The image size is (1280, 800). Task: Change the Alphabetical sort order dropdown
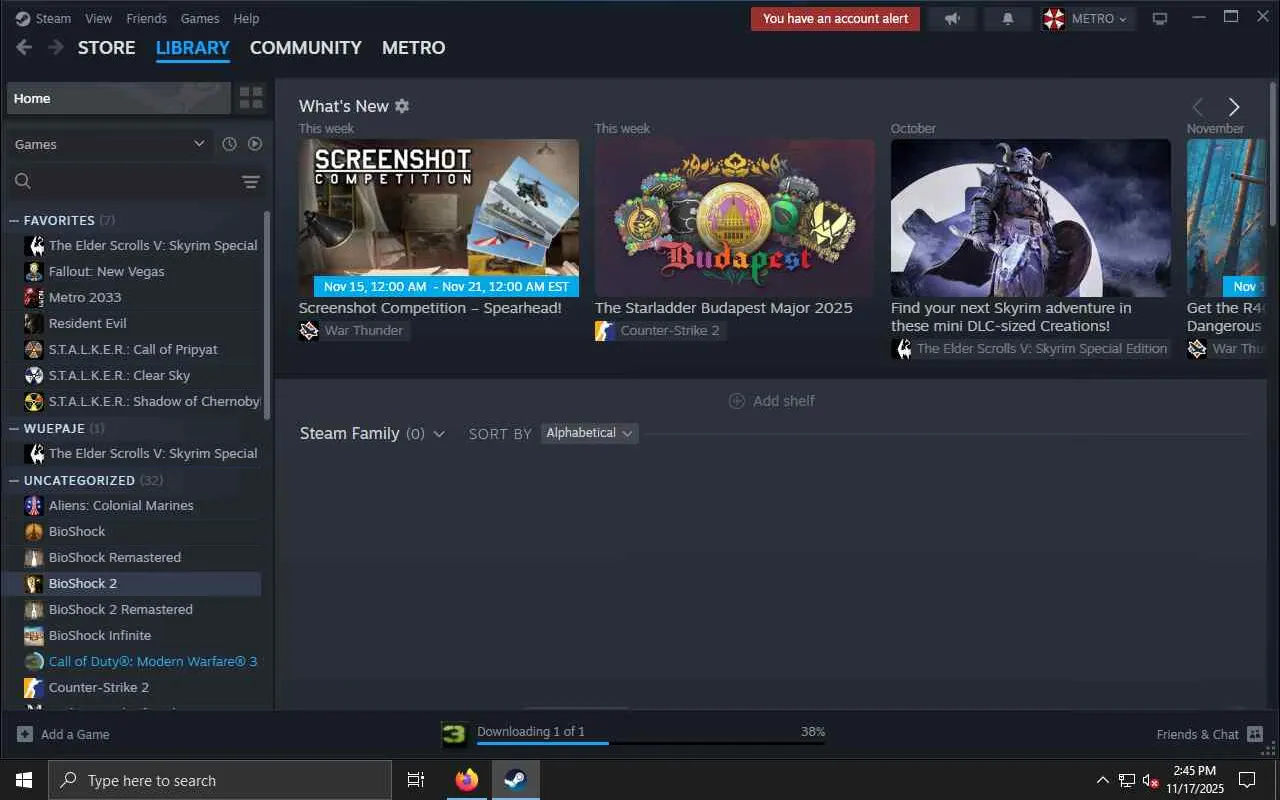[590, 433]
